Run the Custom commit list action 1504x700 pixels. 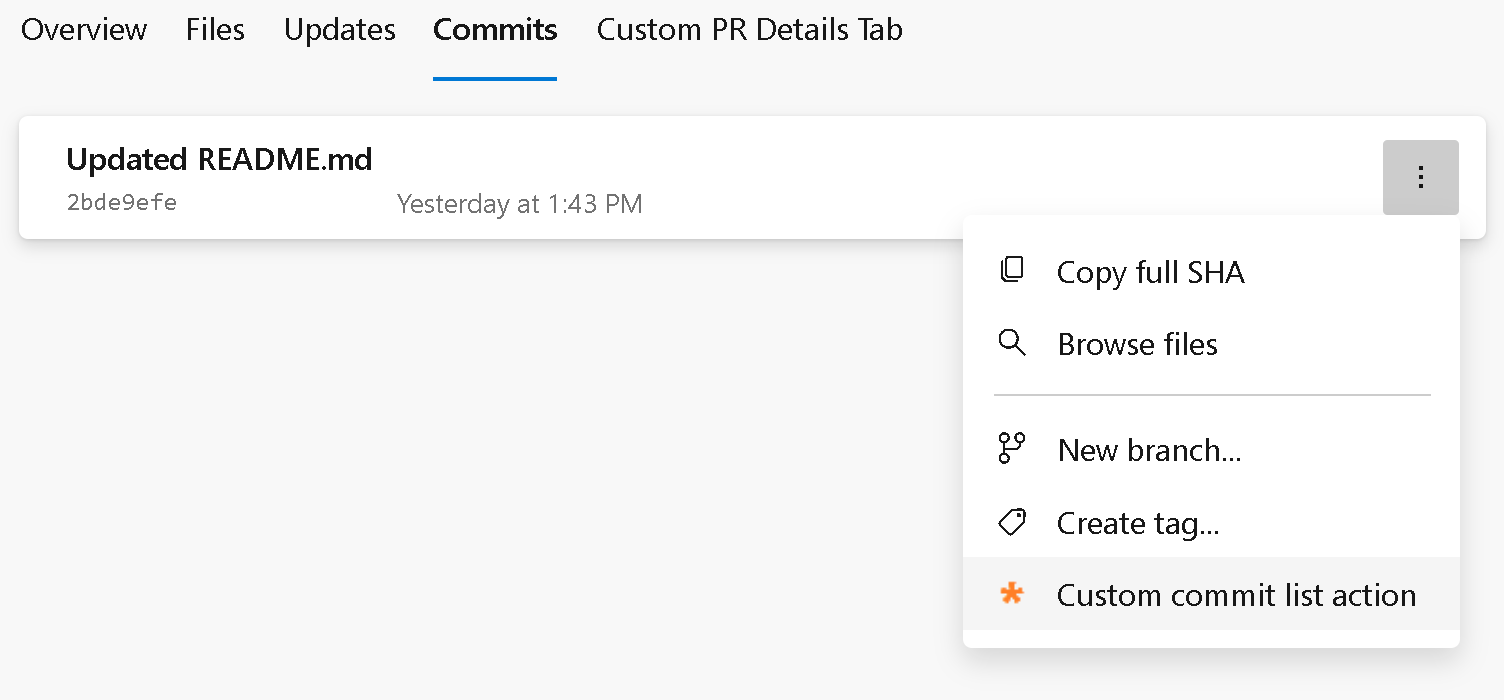tap(1236, 594)
